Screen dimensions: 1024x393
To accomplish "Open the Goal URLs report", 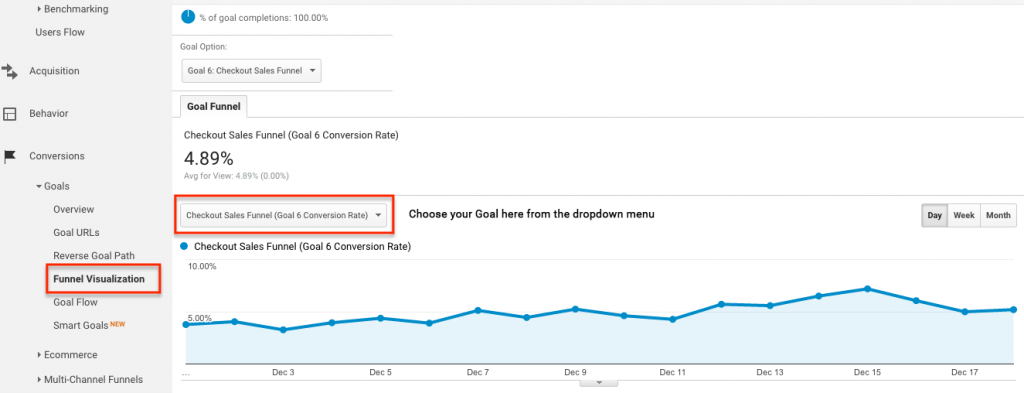I will (76, 232).
